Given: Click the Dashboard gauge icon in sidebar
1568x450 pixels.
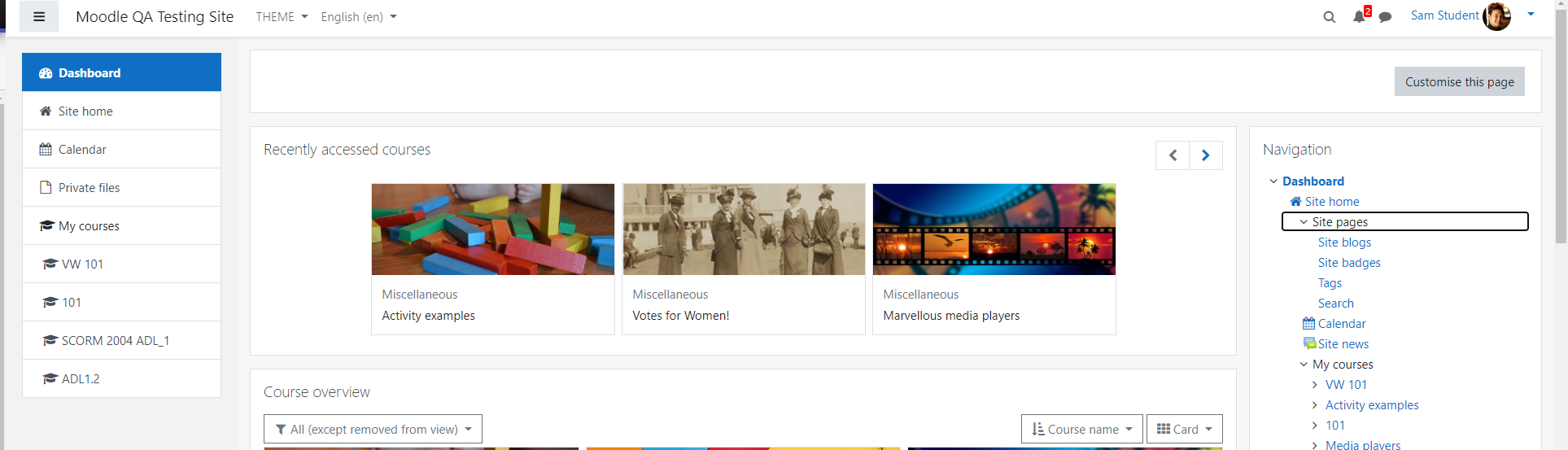Looking at the screenshot, I should pyautogui.click(x=46, y=73).
